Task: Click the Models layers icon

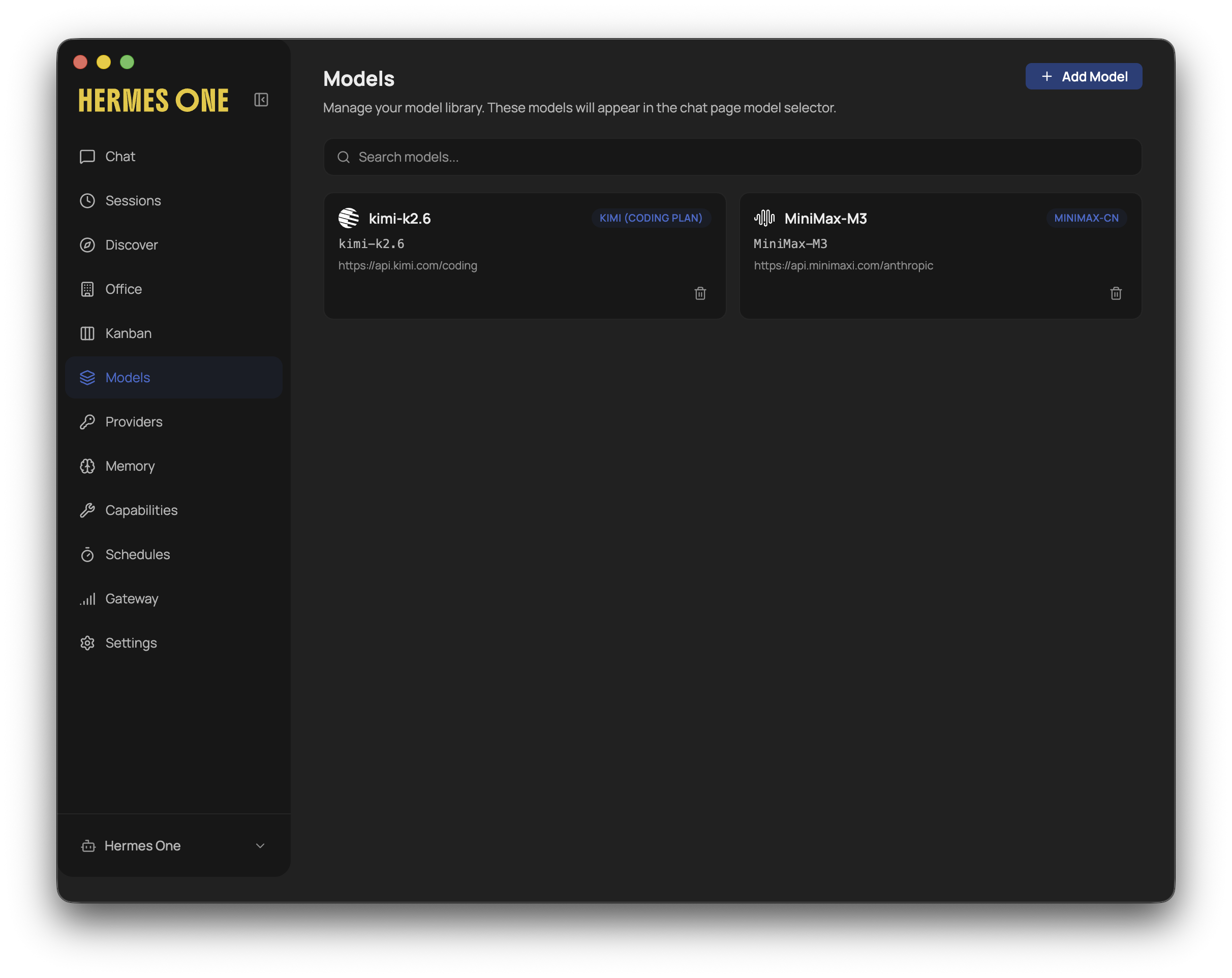Action: tap(87, 378)
